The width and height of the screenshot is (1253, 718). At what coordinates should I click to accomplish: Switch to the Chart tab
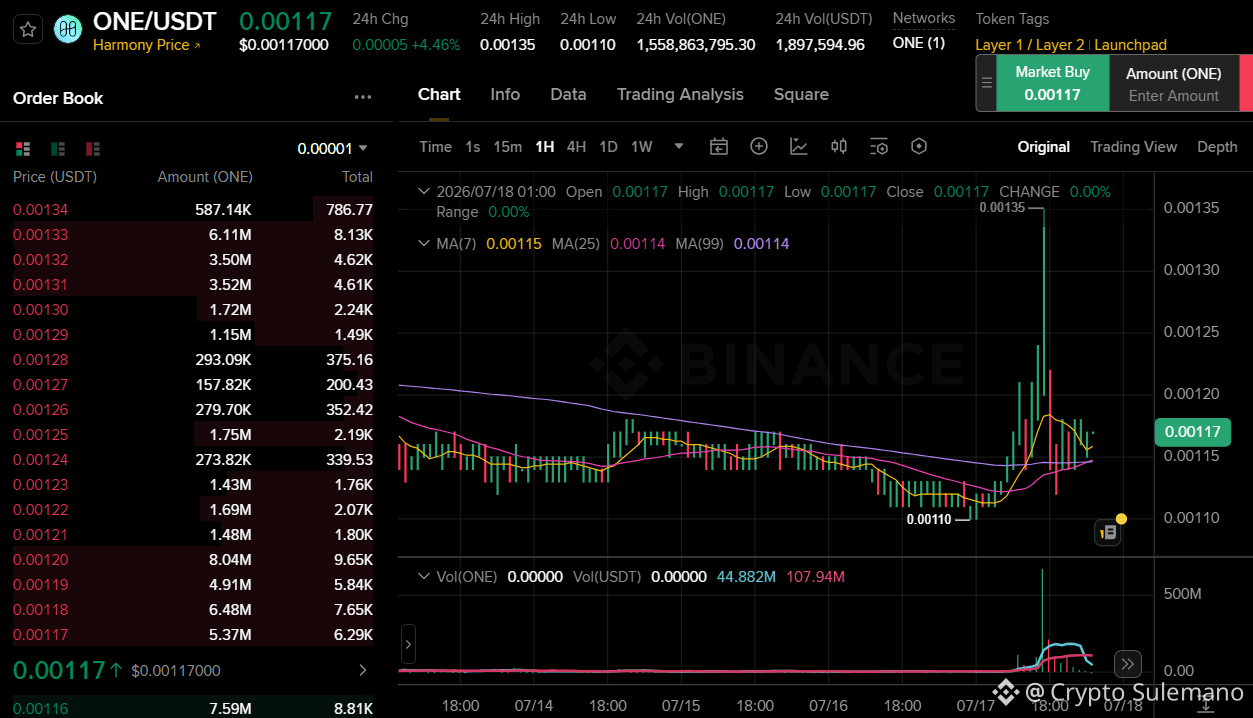coord(439,94)
